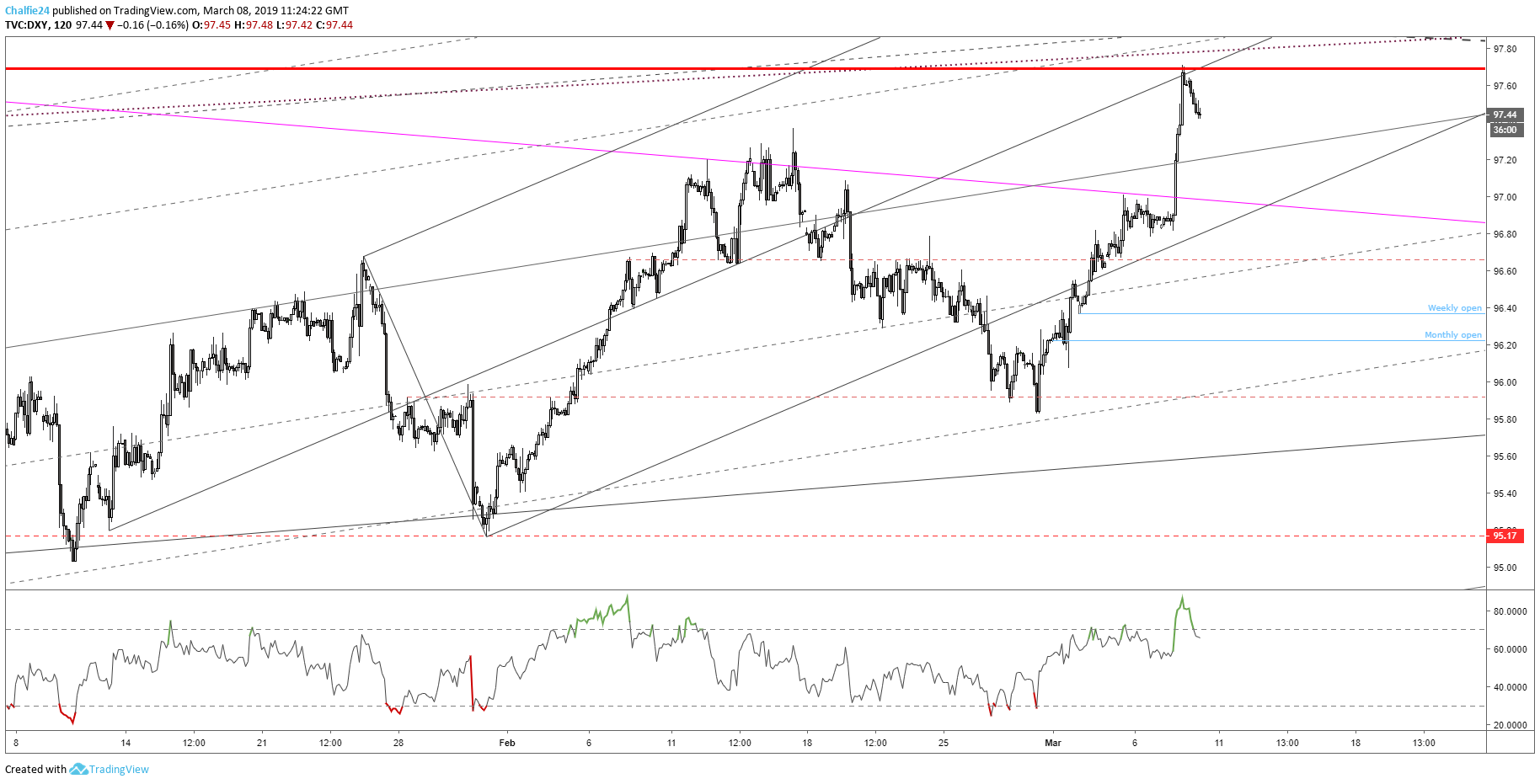Click the 96.20 price axis value
The image size is (1540, 784).
coord(1505,345)
